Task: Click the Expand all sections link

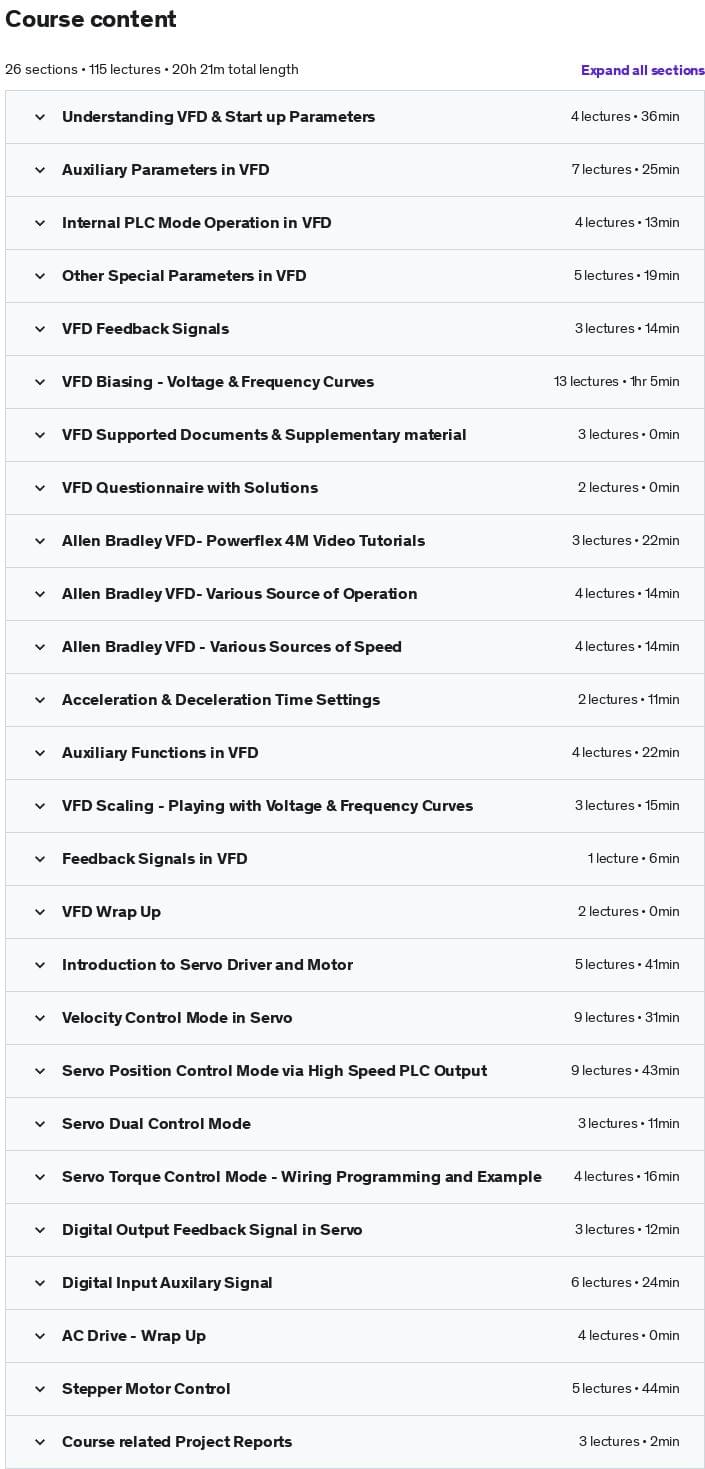Action: pyautogui.click(x=642, y=70)
